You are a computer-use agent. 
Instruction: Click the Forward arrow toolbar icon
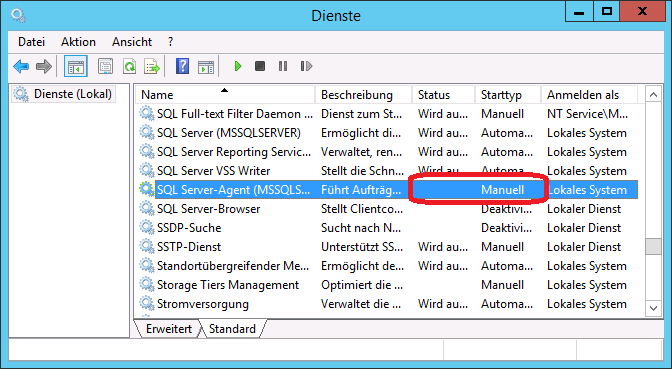click(44, 66)
